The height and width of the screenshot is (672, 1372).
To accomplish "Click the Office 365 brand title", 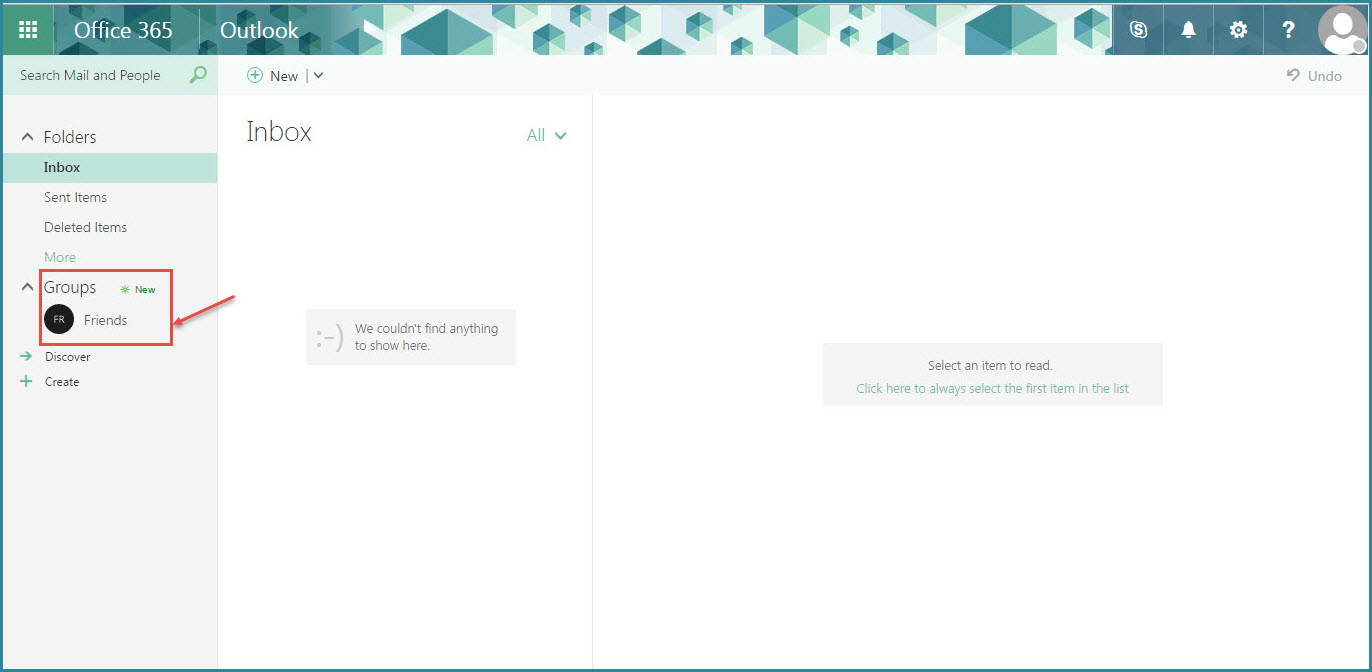I will coord(123,30).
